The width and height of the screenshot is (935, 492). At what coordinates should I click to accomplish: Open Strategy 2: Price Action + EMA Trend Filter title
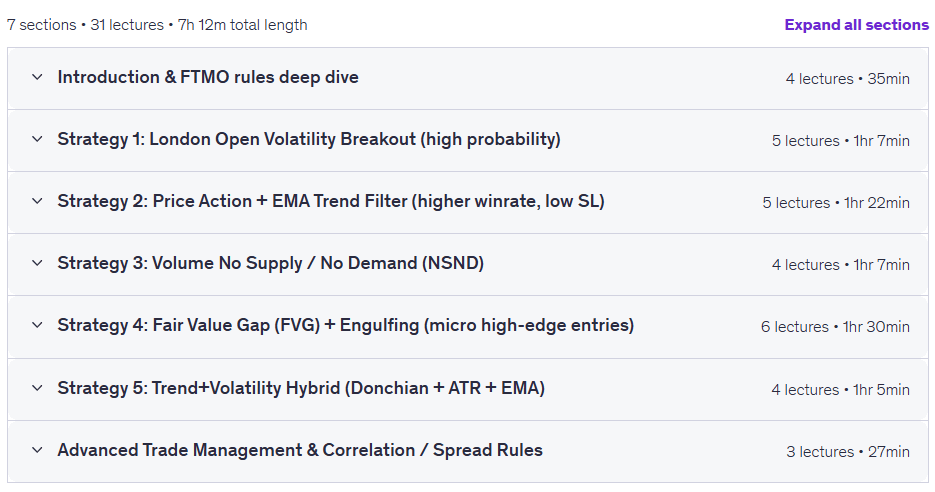point(331,201)
